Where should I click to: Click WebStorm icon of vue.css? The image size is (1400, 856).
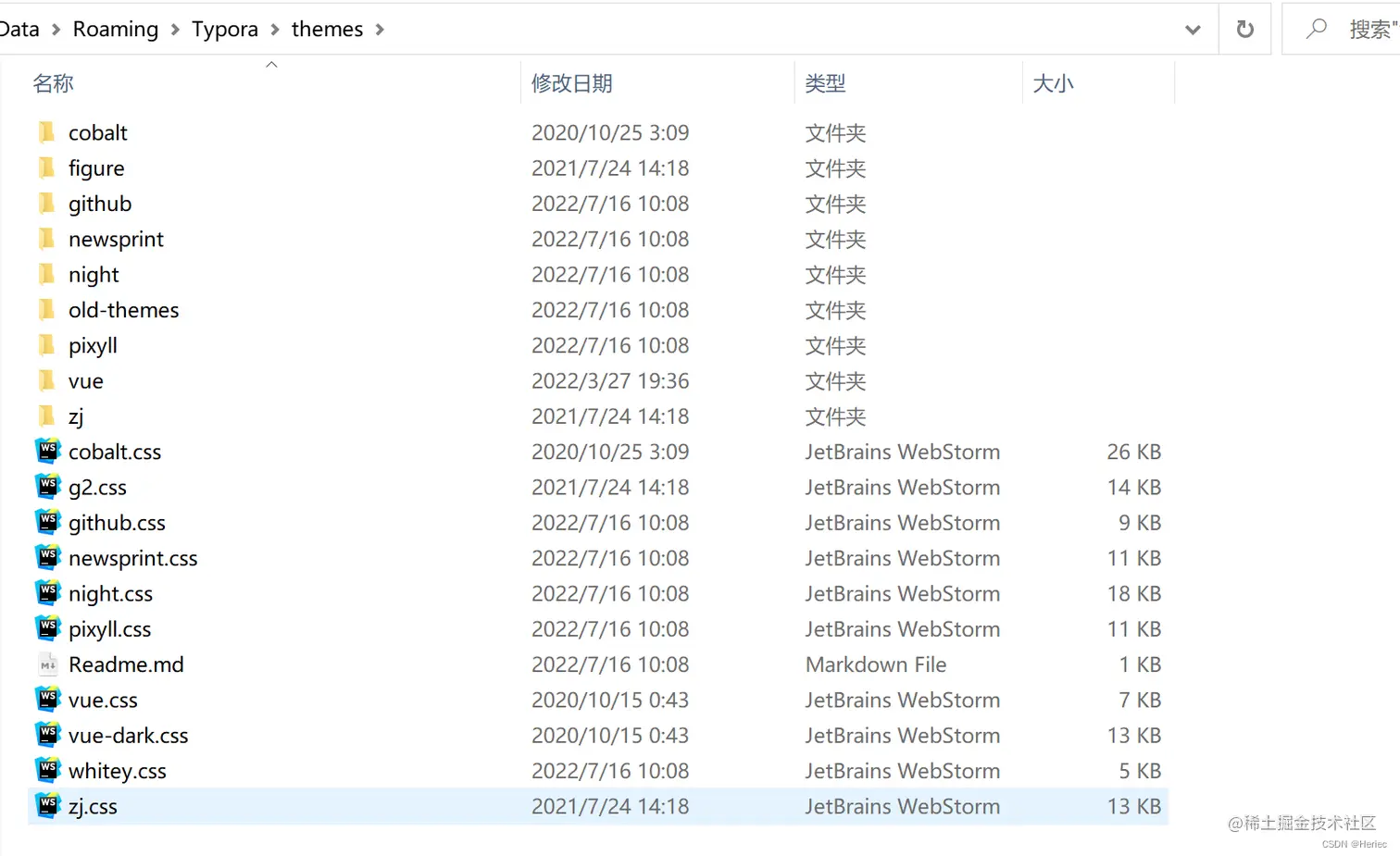click(x=48, y=699)
